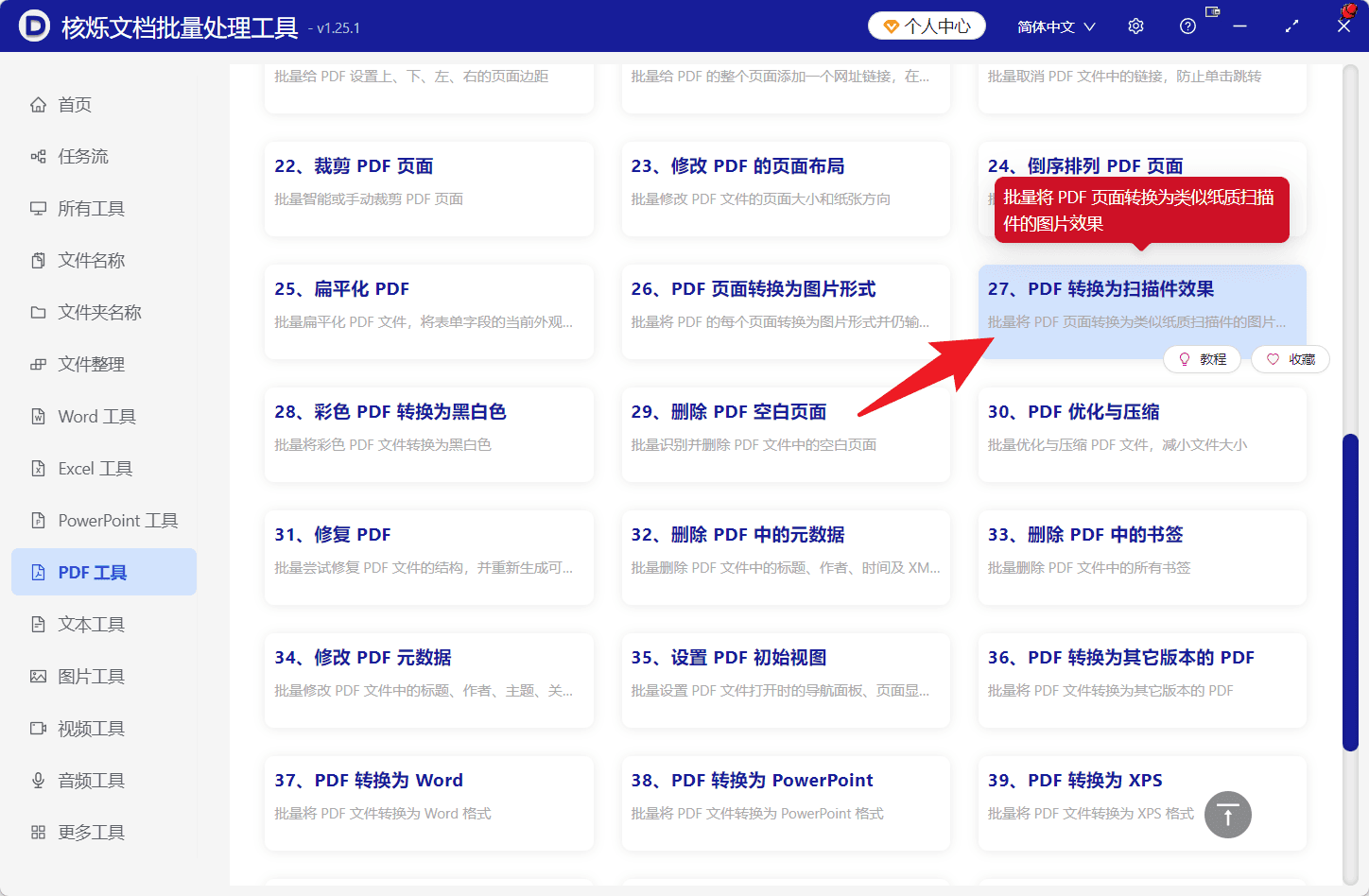Click the organize icon beside 文件整理

pos(38,365)
